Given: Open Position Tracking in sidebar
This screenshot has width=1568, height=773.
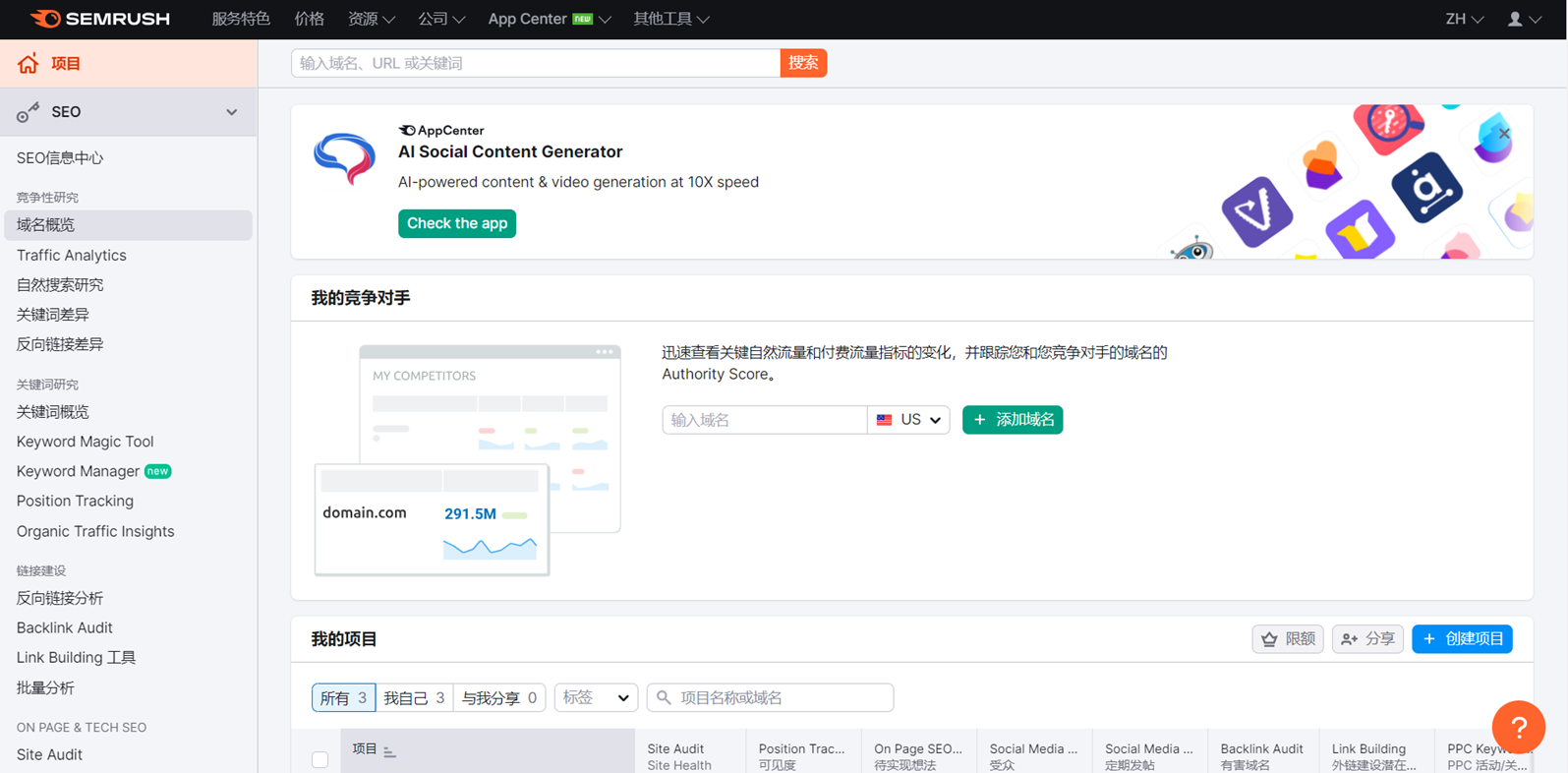Looking at the screenshot, I should pos(75,501).
